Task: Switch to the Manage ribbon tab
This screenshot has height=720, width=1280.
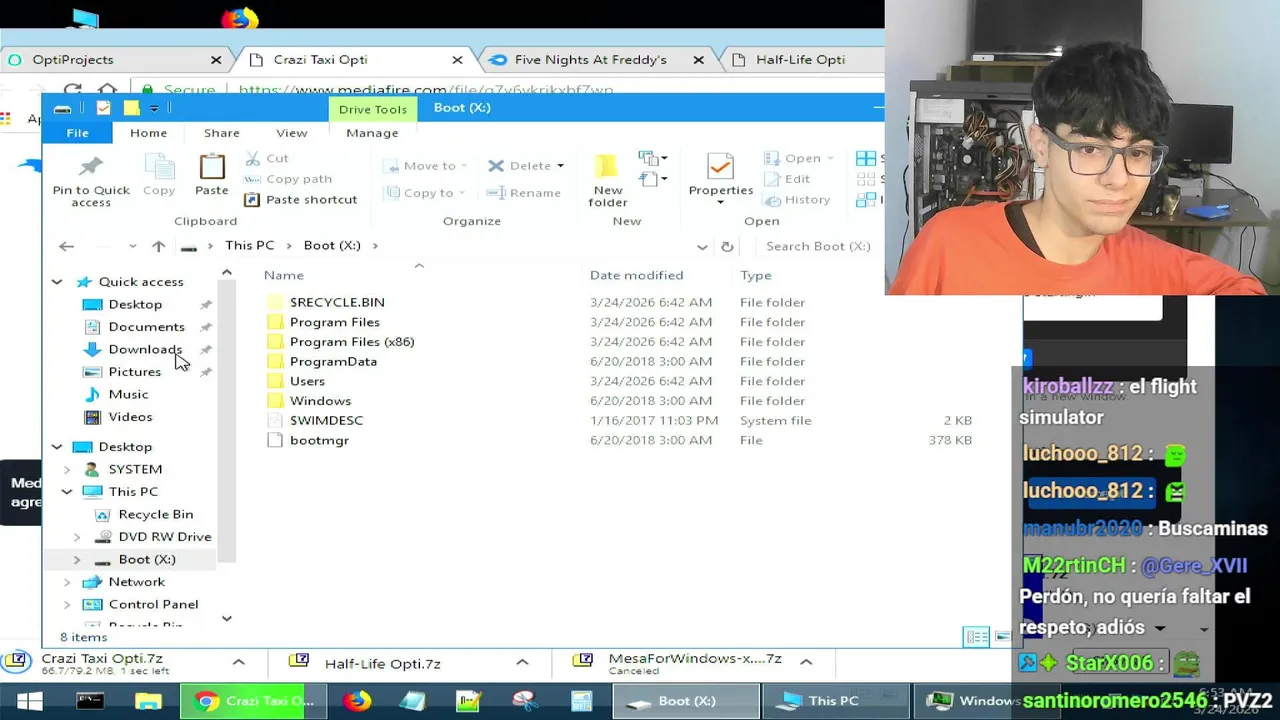Action: click(x=372, y=133)
